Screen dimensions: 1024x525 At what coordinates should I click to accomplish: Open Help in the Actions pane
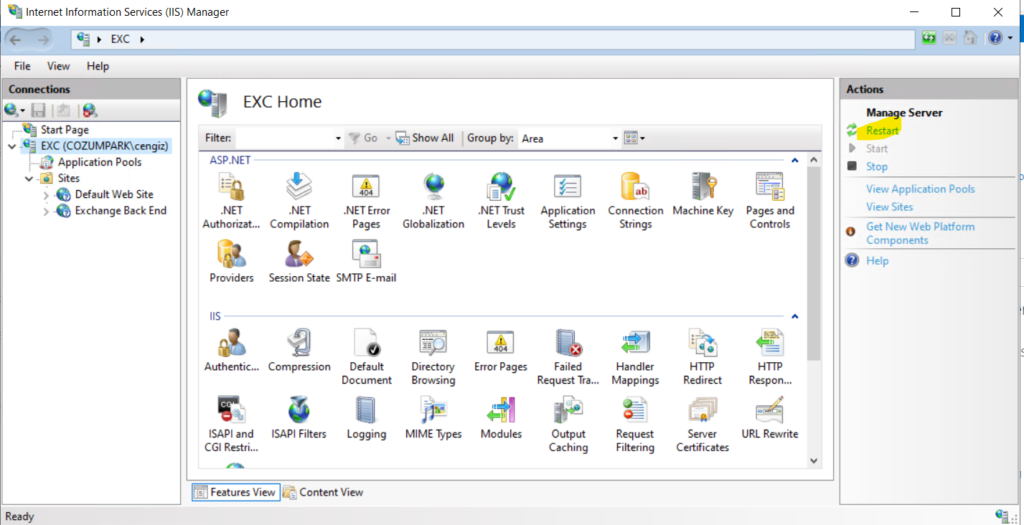click(877, 261)
